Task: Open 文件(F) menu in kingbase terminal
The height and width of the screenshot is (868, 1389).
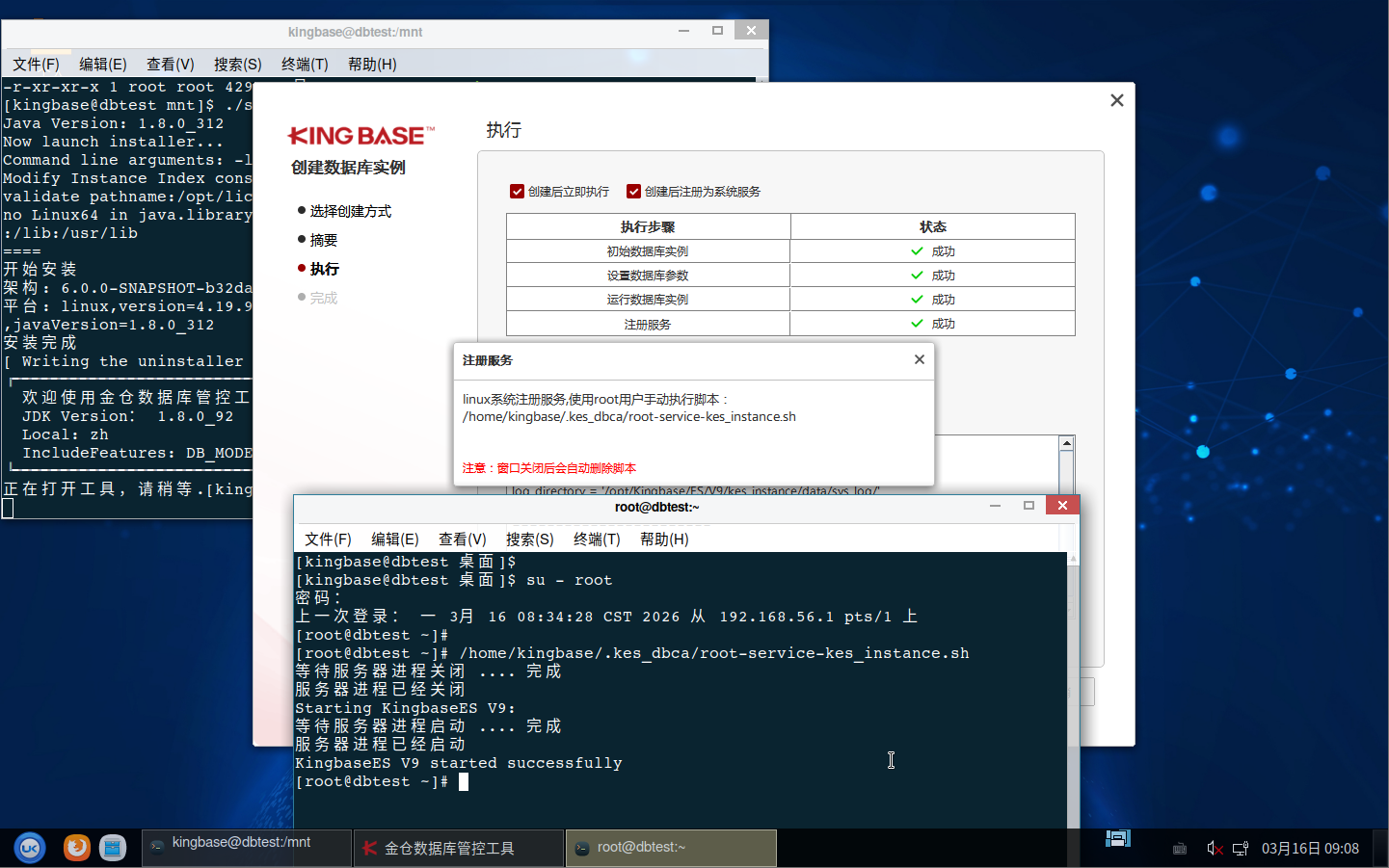Action: click(36, 65)
